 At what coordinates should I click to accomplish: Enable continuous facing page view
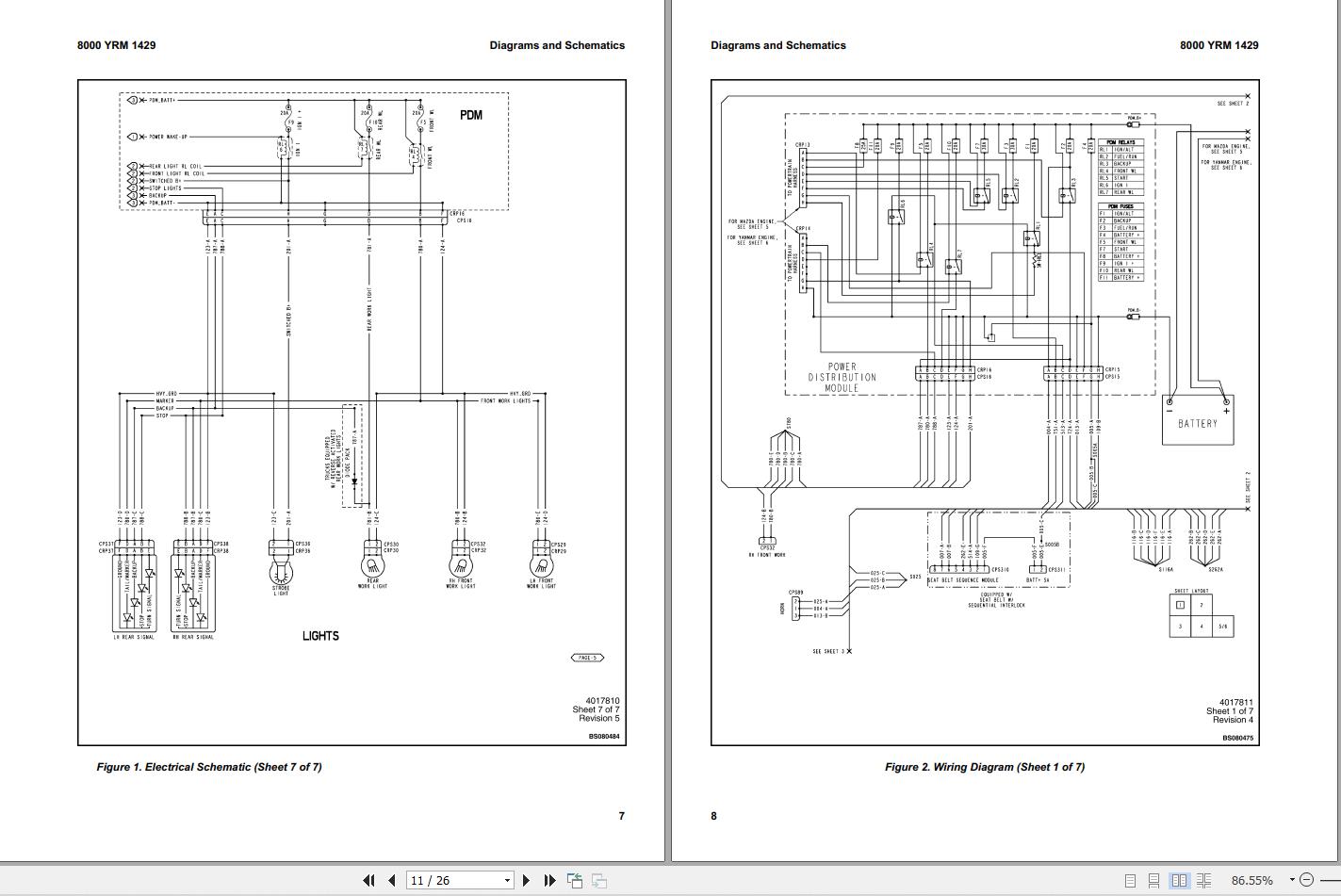1203,880
